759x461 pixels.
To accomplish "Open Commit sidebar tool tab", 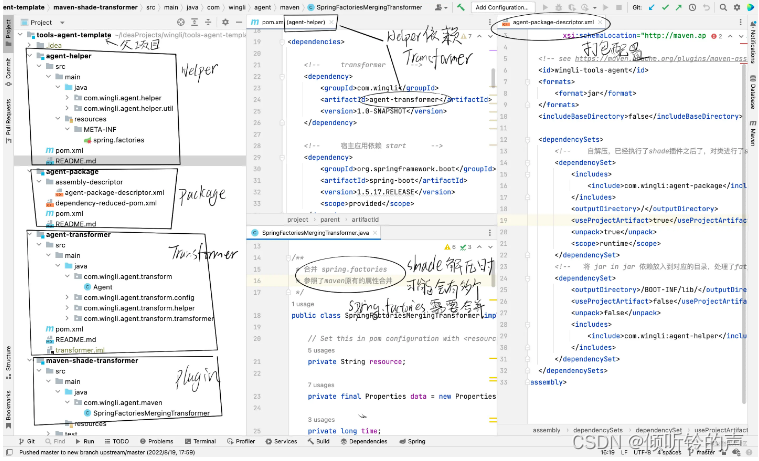I will point(8,72).
